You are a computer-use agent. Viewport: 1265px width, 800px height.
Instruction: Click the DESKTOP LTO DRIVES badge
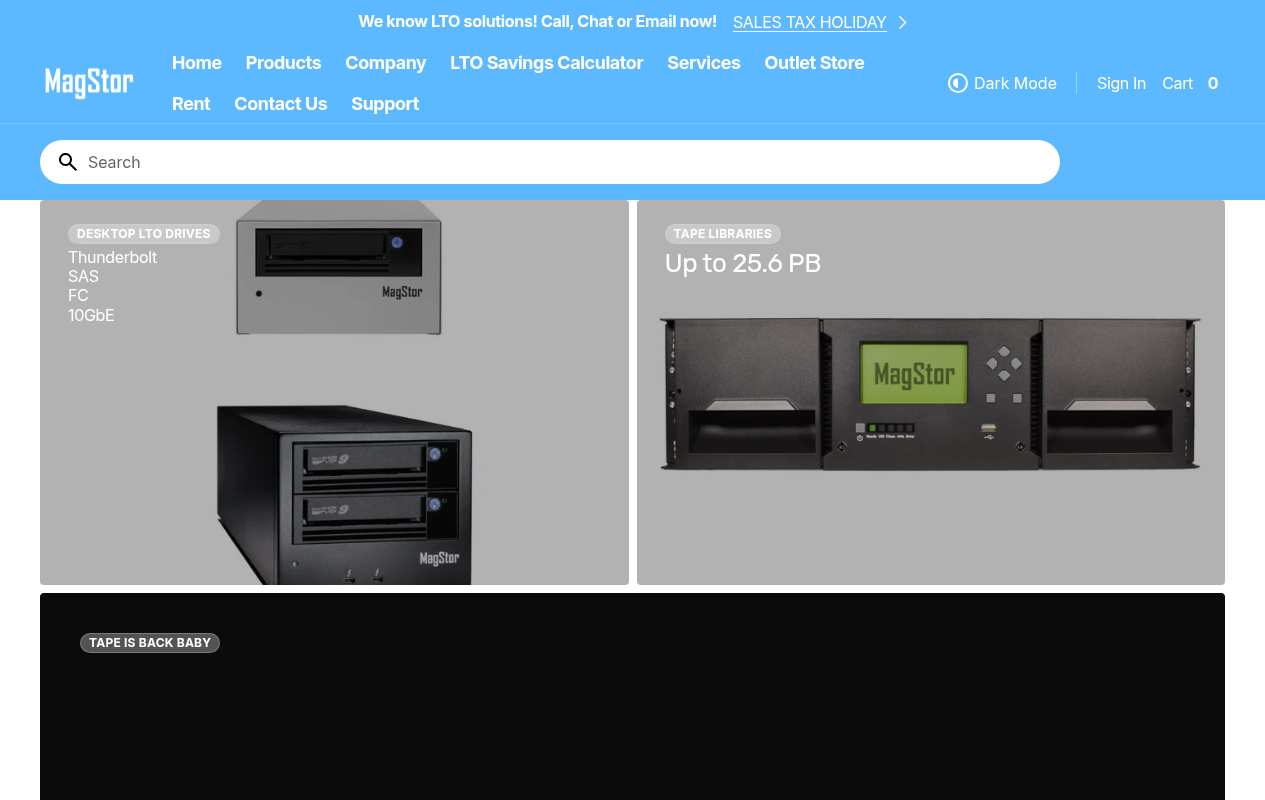click(x=144, y=234)
